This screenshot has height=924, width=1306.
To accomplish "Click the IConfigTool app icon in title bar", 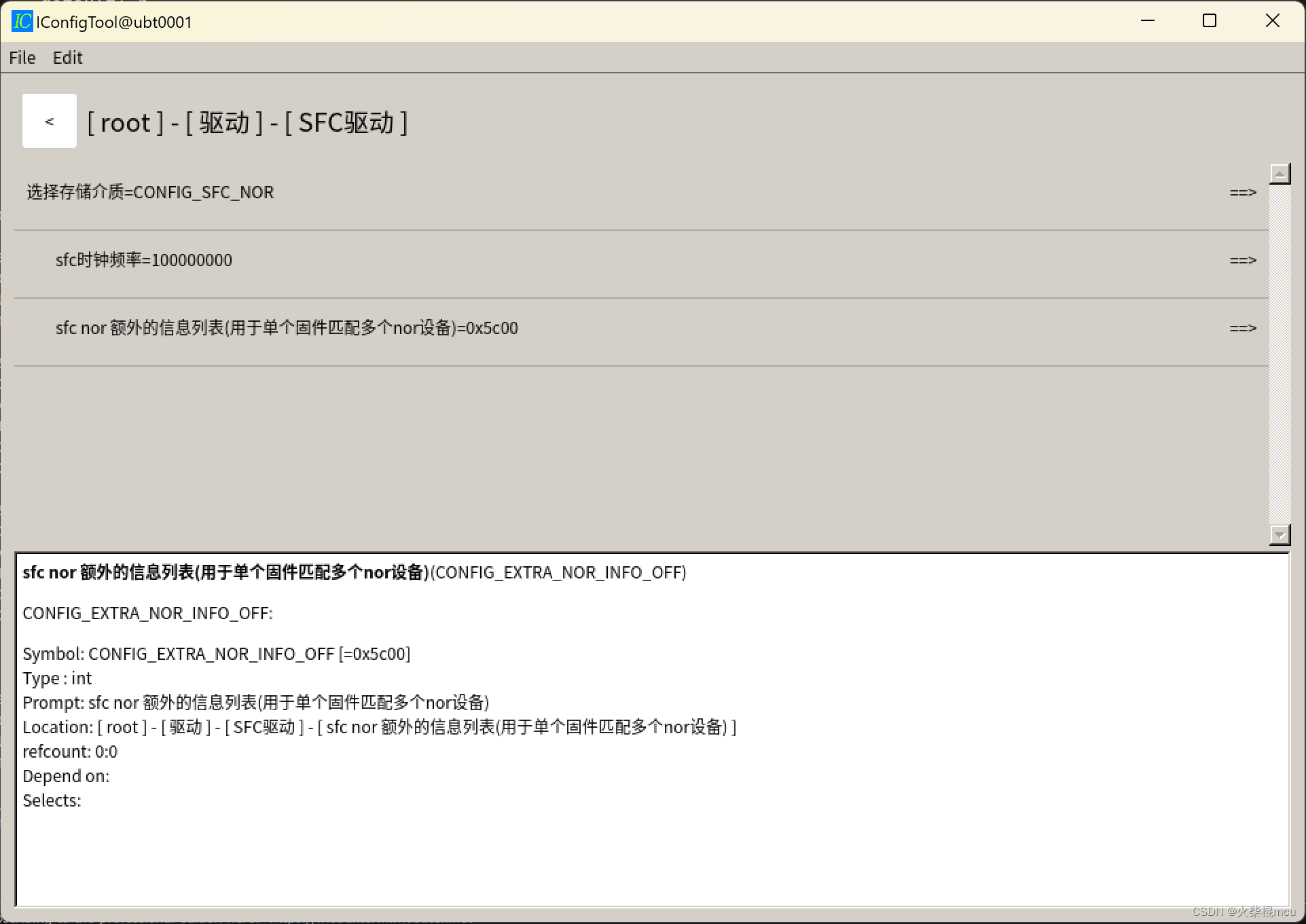I will 22,22.
